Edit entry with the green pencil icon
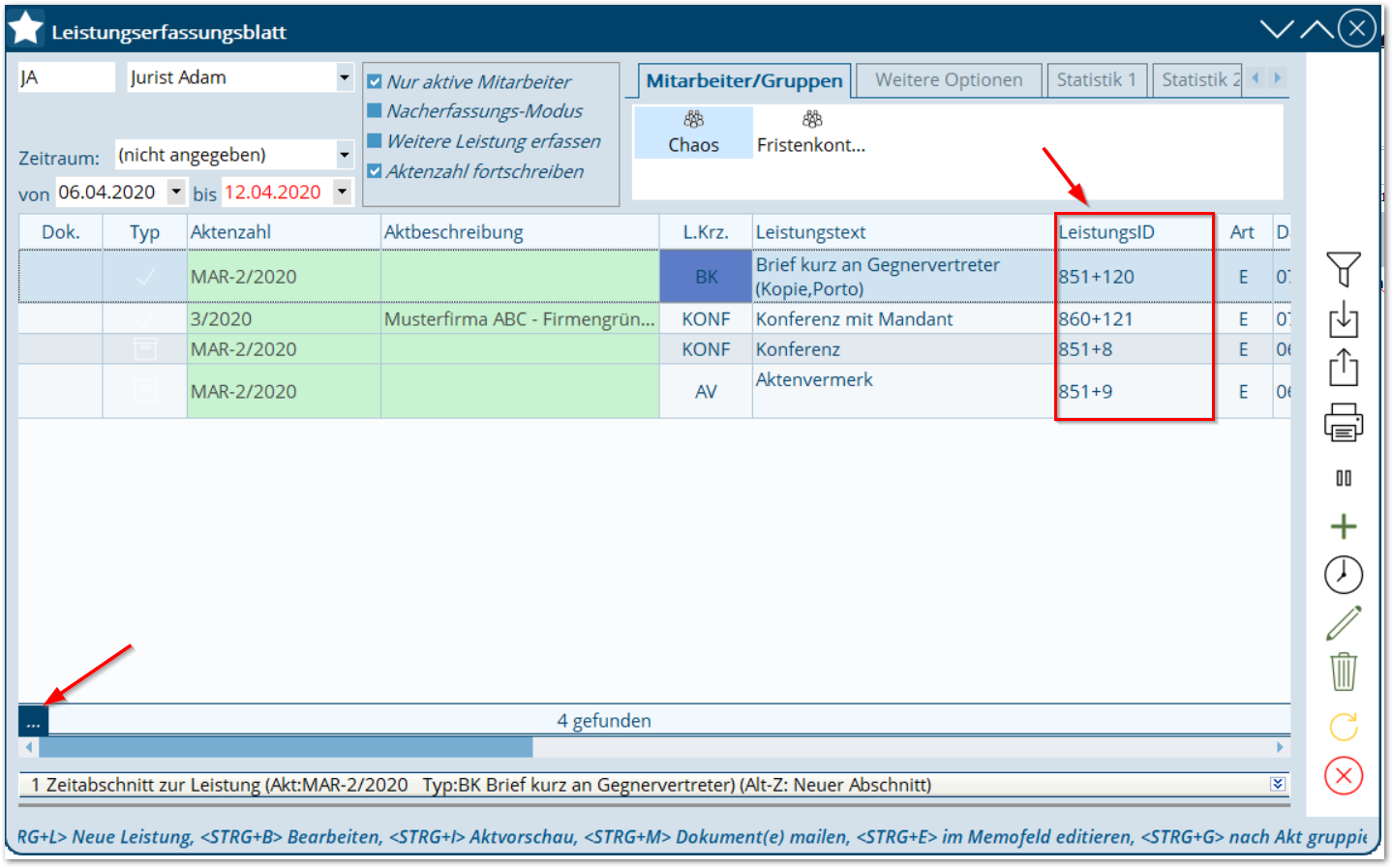The image size is (1393, 868). point(1343,623)
